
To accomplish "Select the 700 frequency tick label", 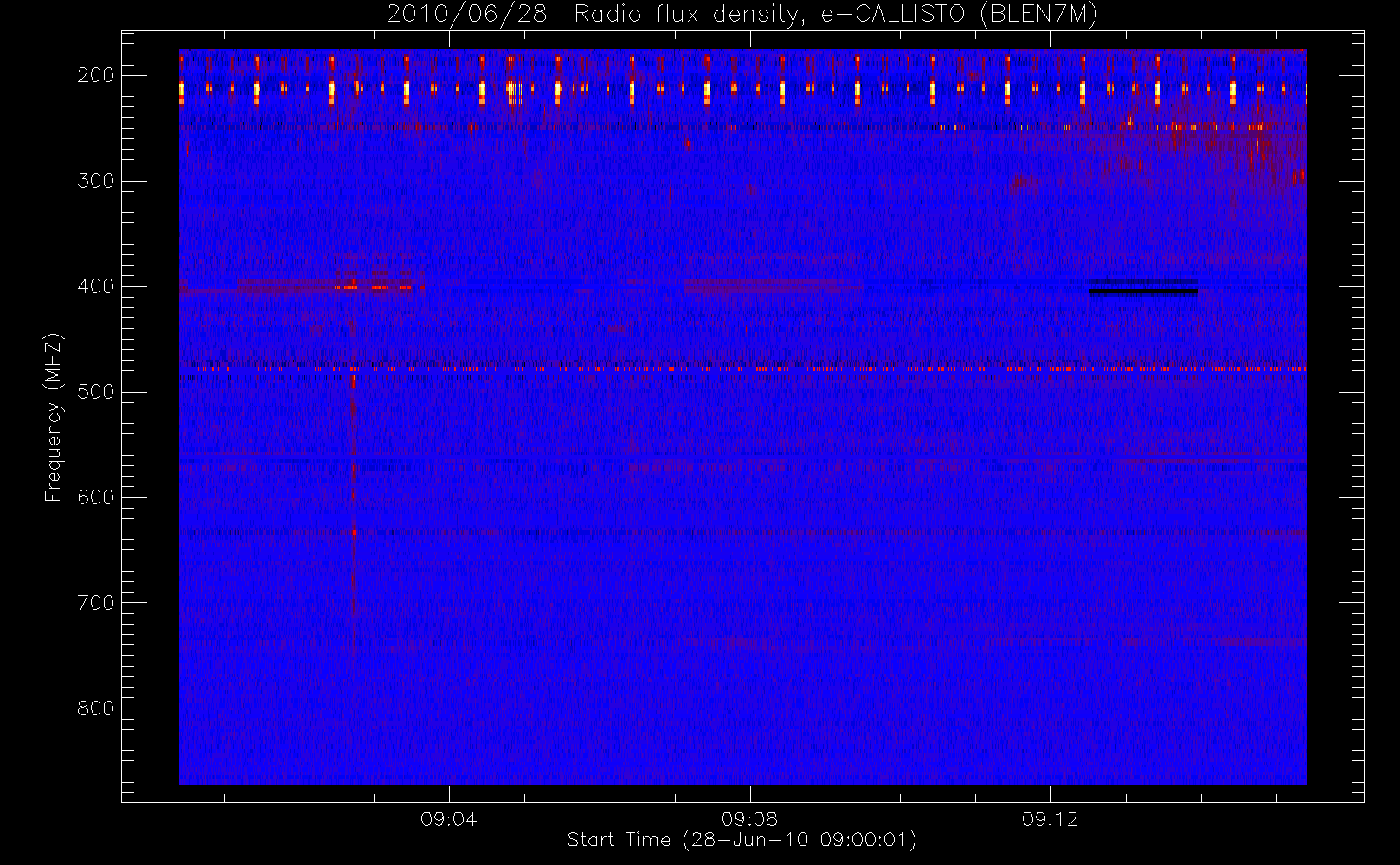I will 96,603.
